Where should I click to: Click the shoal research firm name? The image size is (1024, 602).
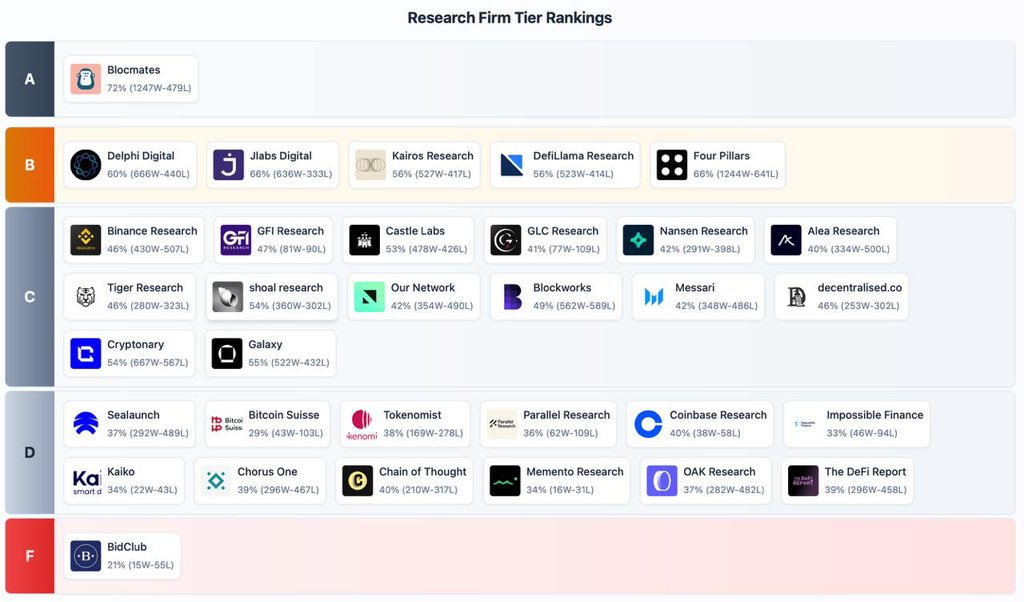click(286, 288)
